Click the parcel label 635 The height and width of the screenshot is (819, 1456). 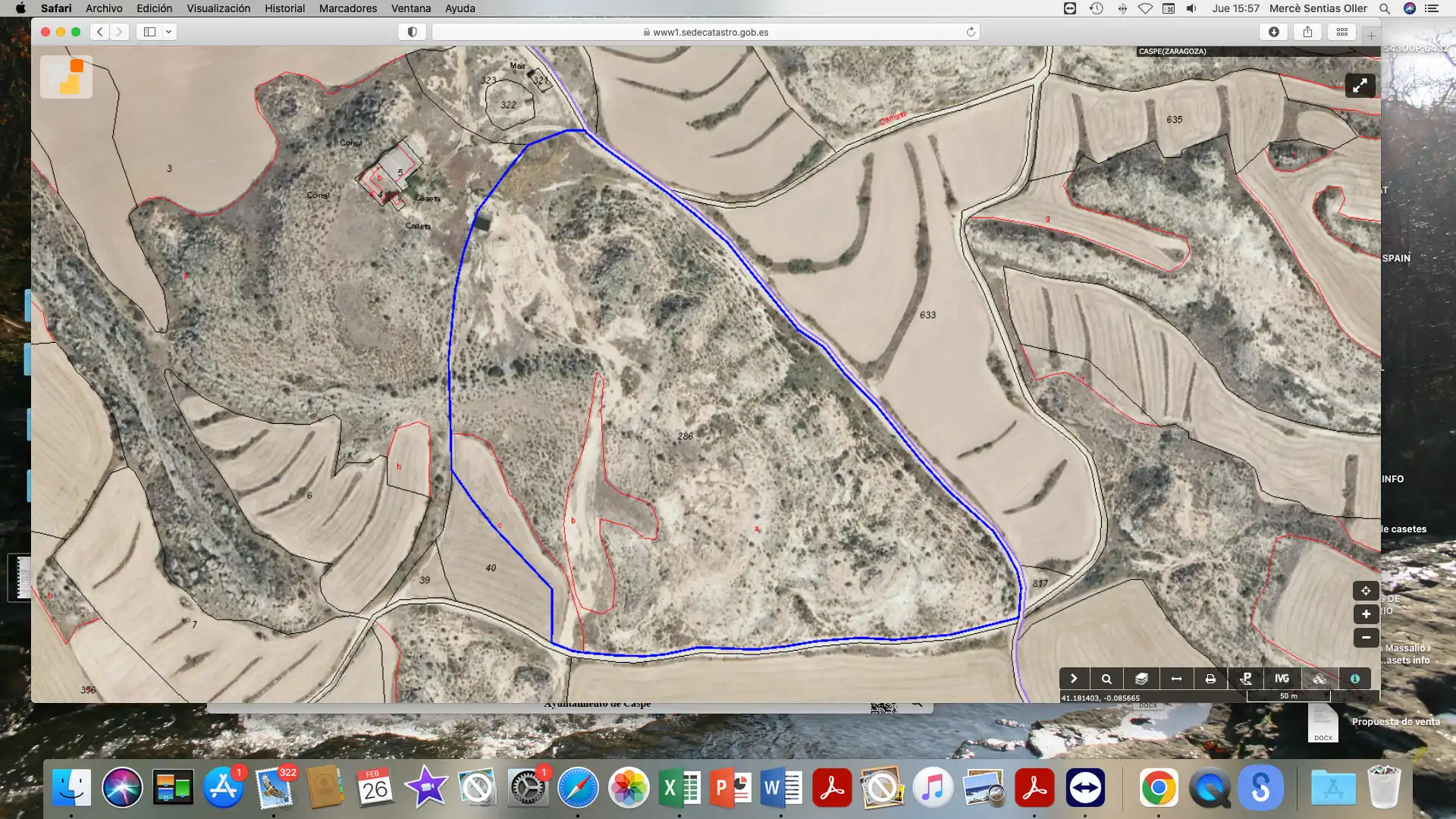[1174, 120]
